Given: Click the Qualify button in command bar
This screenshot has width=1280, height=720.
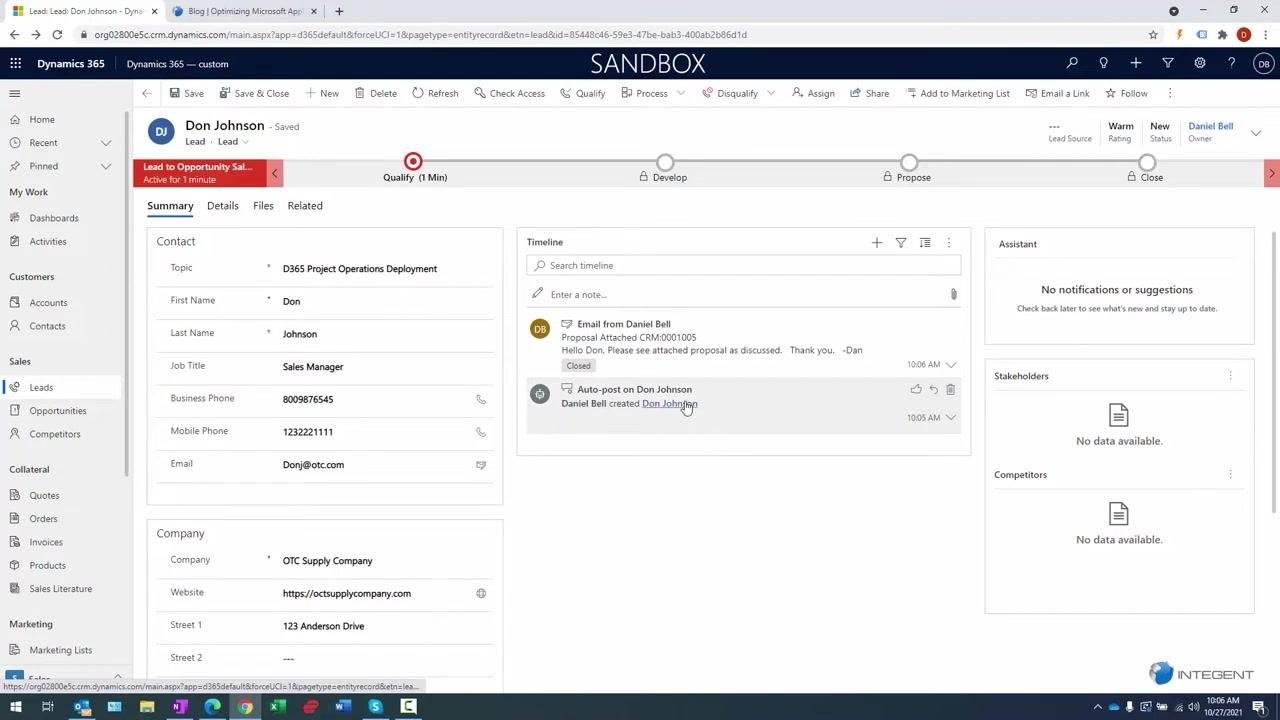Looking at the screenshot, I should click(583, 93).
